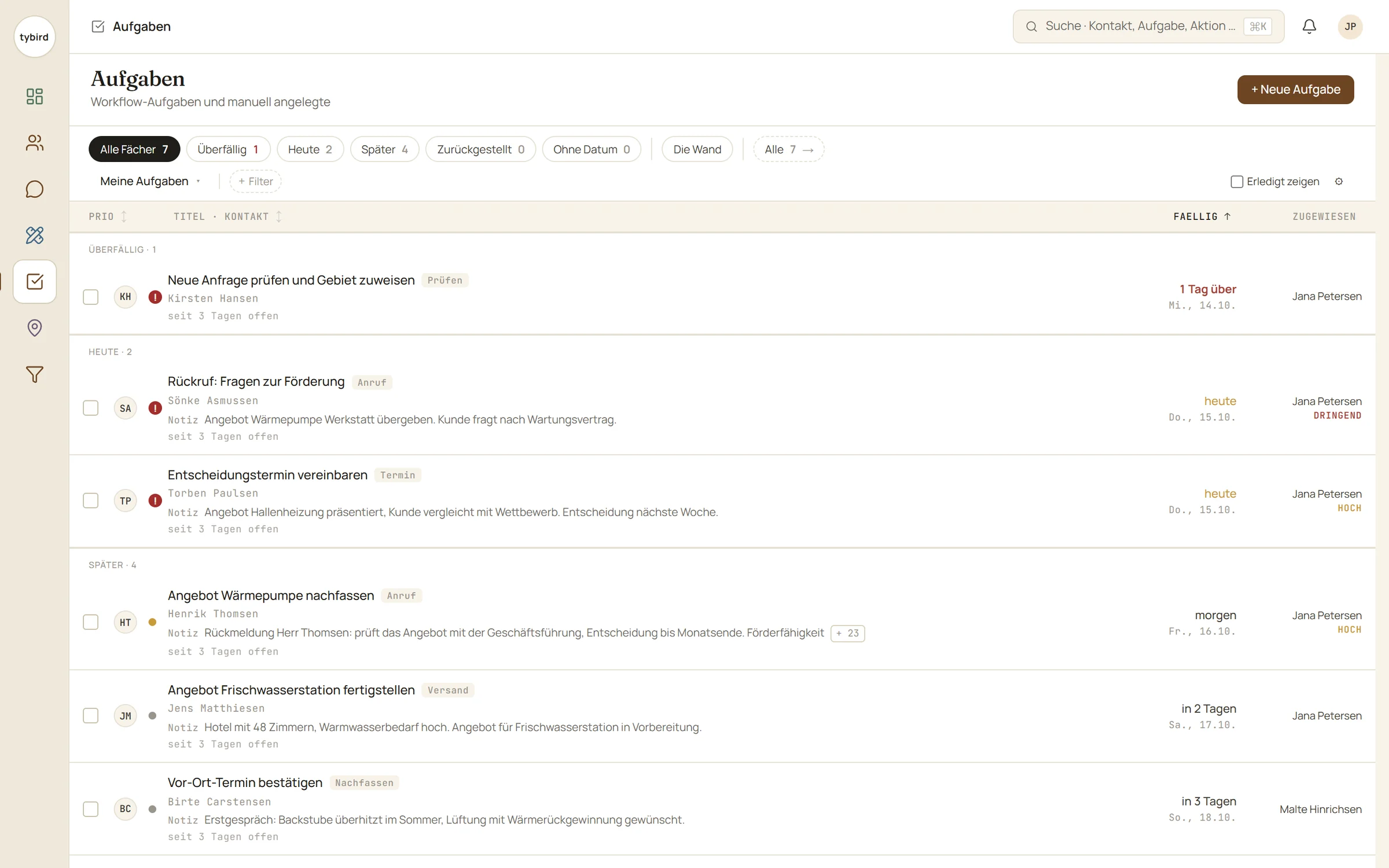Check off Neue Anfrage prüfen task
The image size is (1389, 868).
91,297
